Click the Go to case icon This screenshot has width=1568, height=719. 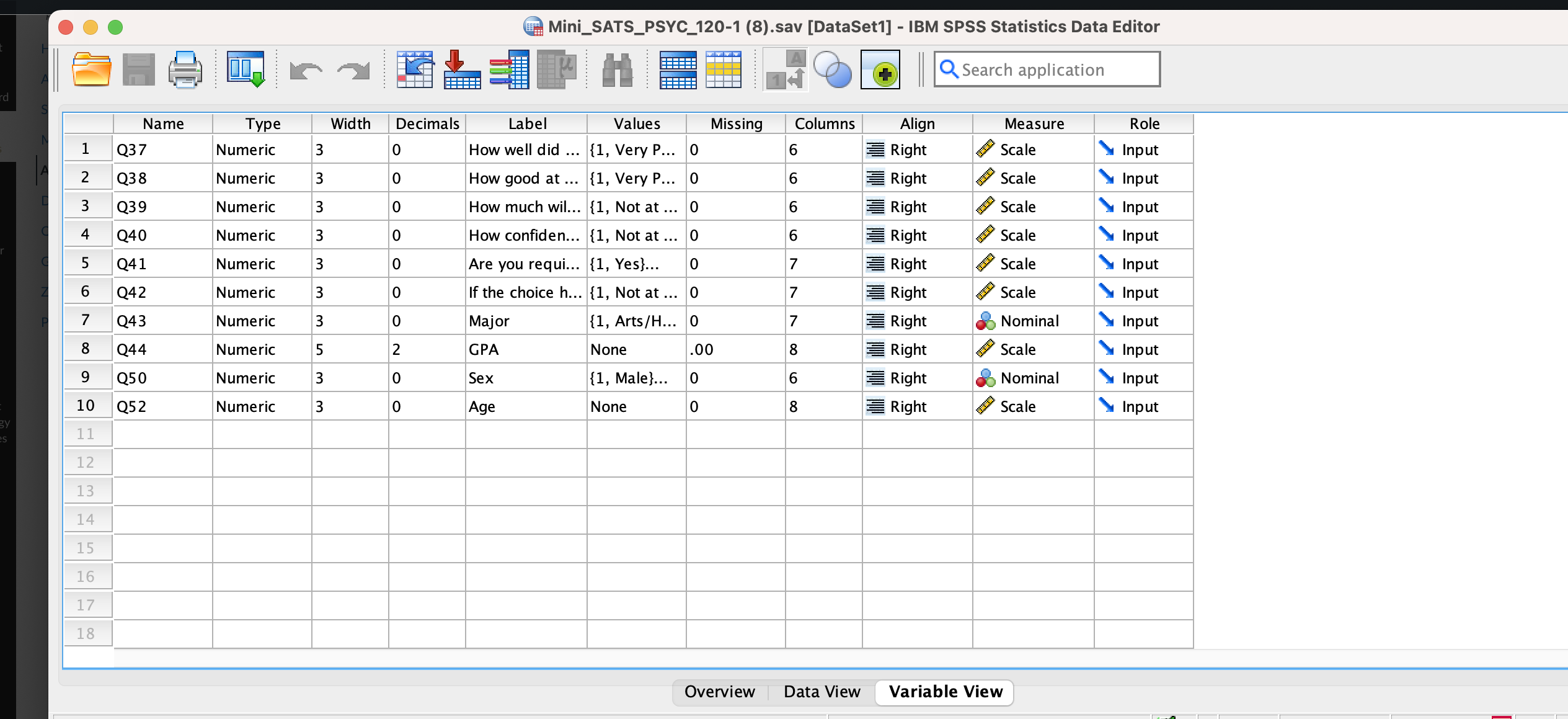(415, 69)
